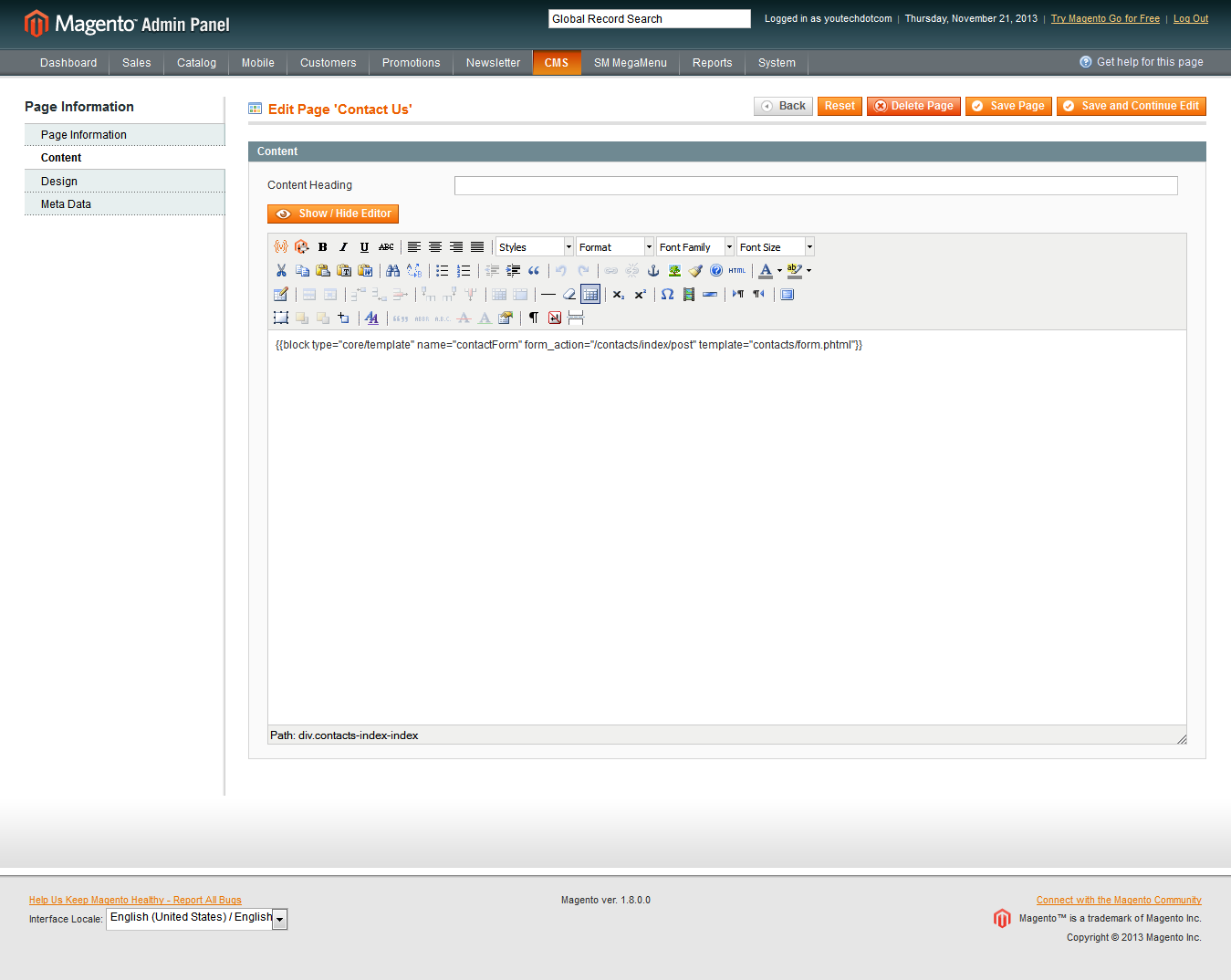
Task: Click the Edit CSS Style icon
Action: (371, 318)
